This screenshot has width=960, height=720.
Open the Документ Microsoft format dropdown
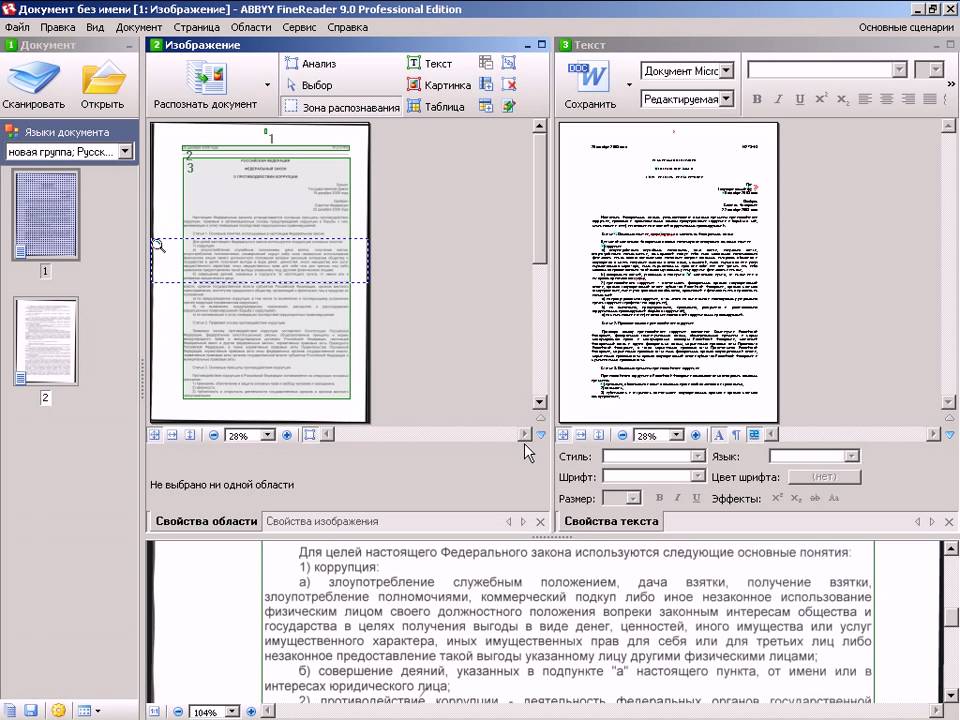point(726,71)
